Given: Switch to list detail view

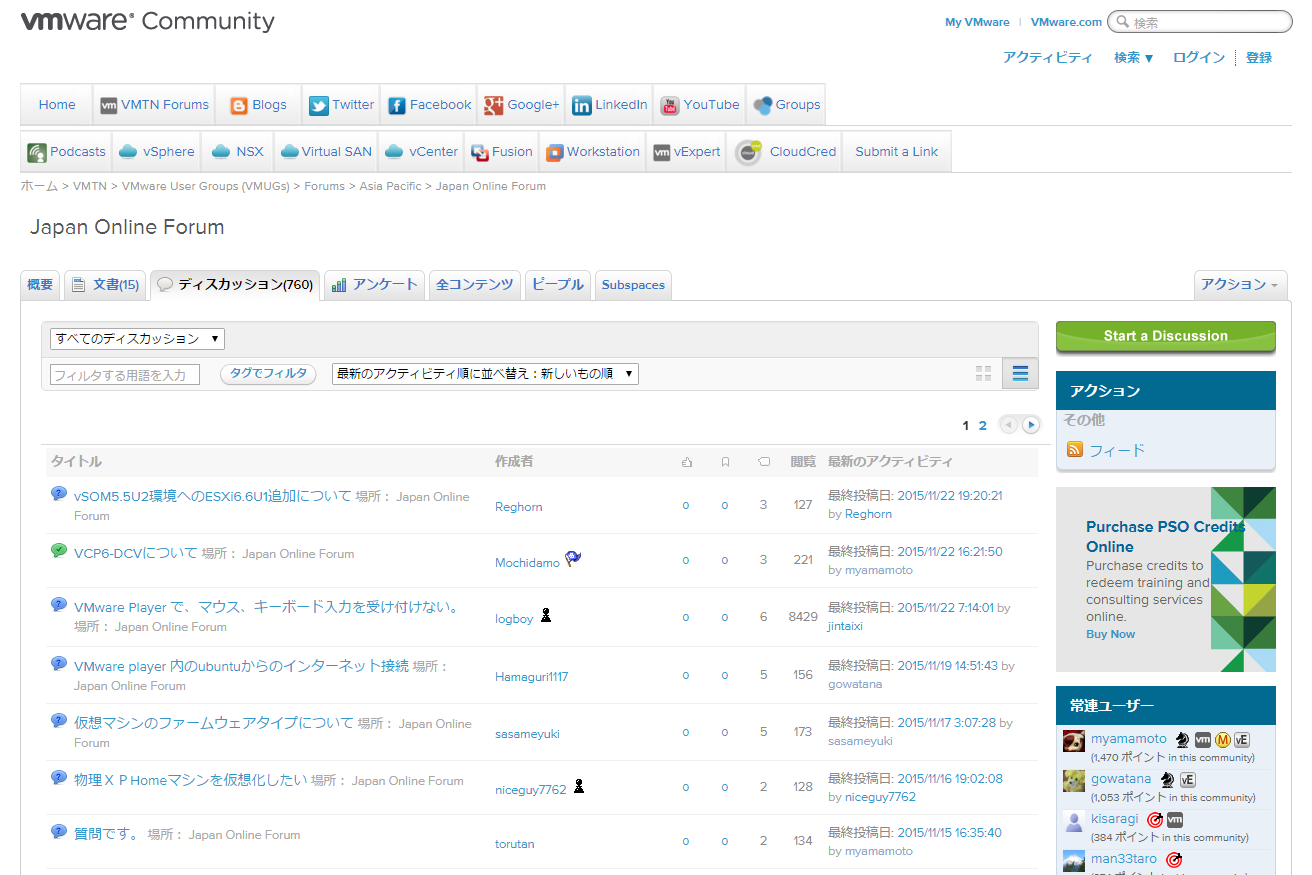Looking at the screenshot, I should click(x=1020, y=373).
